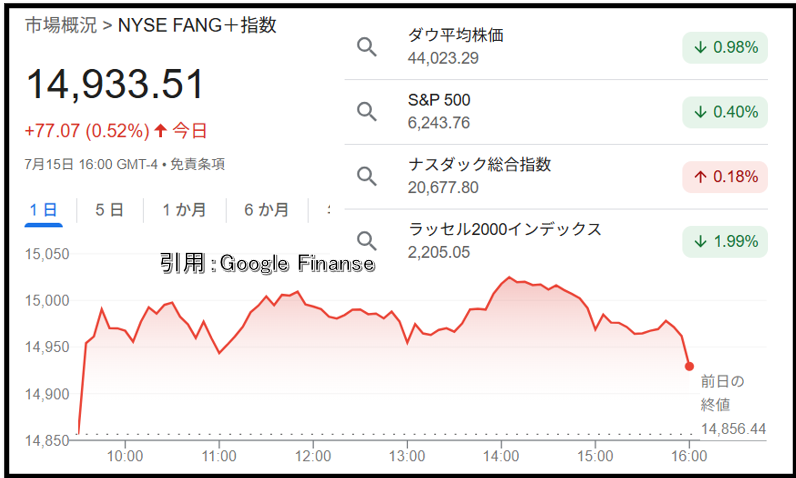Click the search icon beside ナスダック総合指数
This screenshot has height=478, width=796.
pyautogui.click(x=367, y=176)
